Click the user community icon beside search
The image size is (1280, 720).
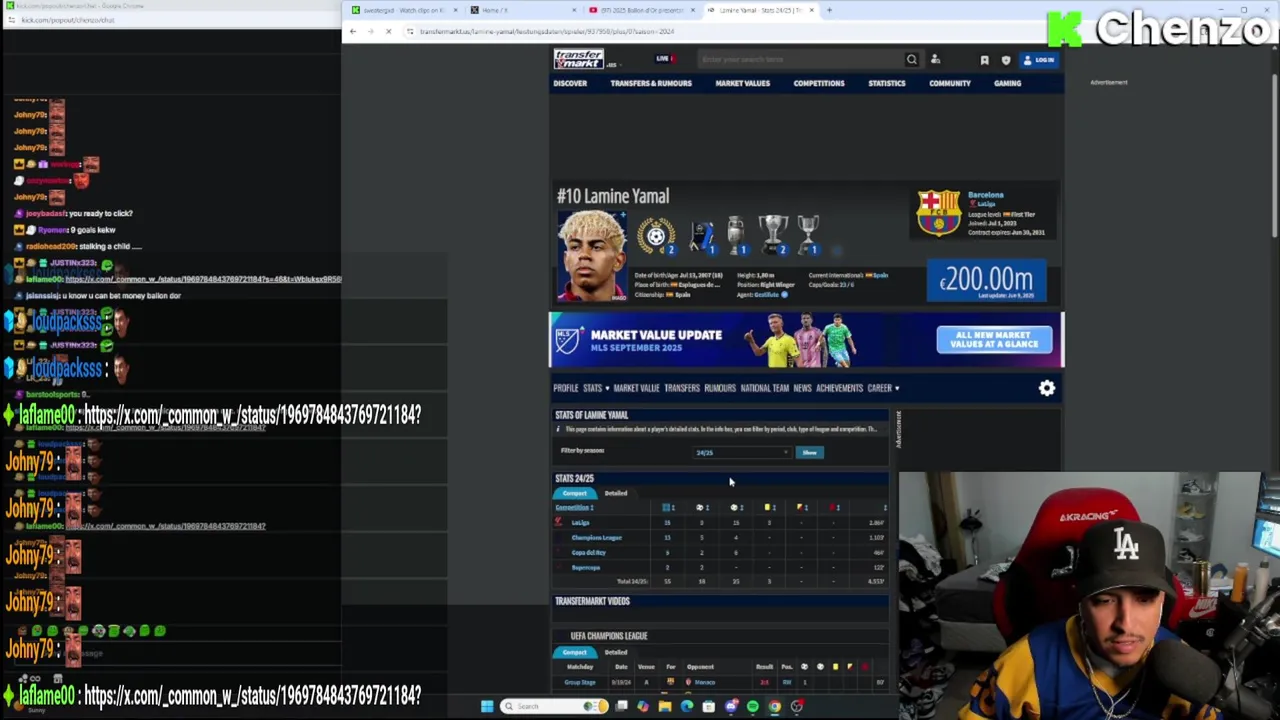(935, 60)
